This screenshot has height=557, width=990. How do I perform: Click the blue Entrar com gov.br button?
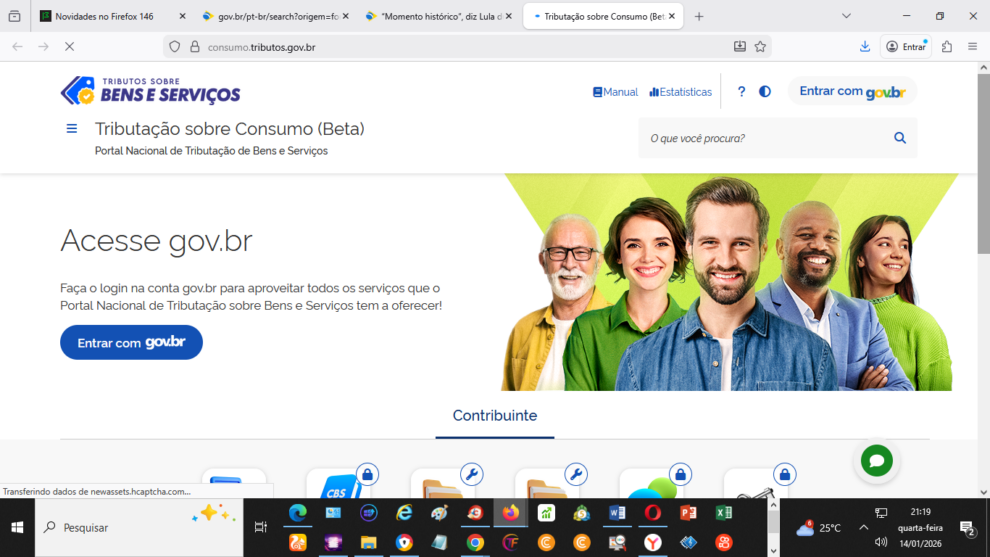tap(131, 342)
